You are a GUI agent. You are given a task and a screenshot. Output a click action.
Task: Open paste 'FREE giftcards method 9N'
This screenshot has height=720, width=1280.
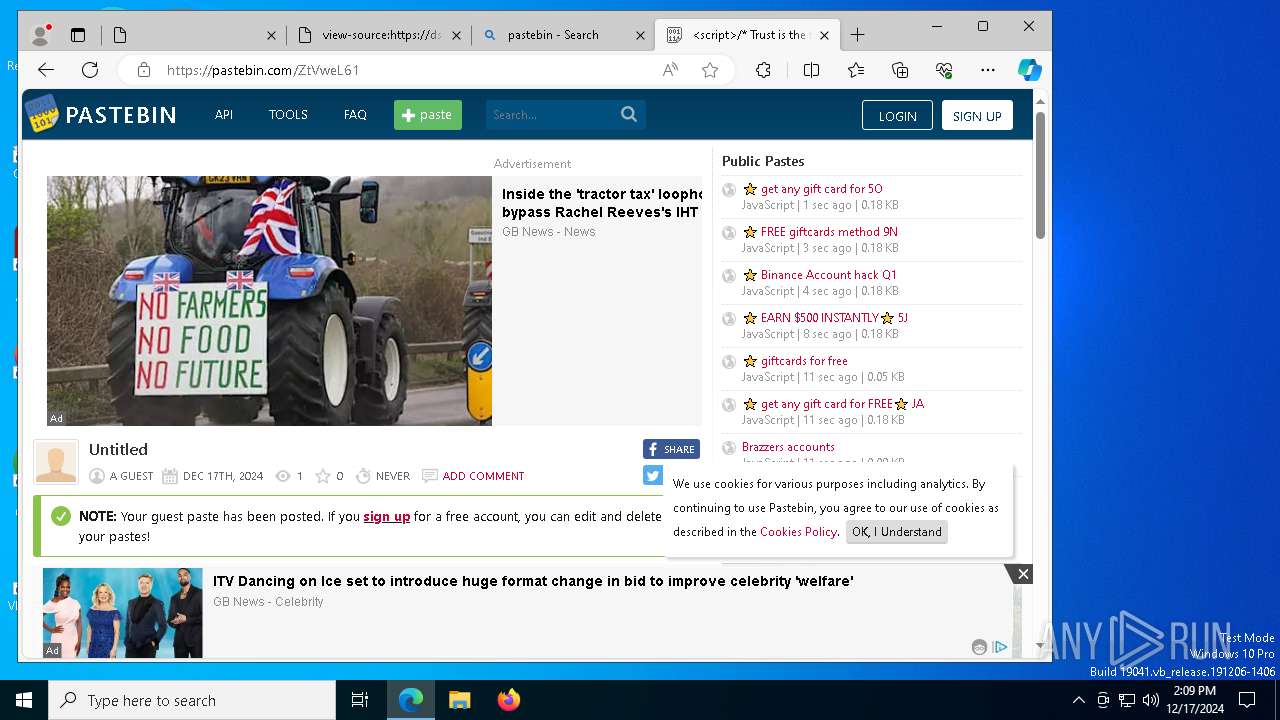pos(829,232)
